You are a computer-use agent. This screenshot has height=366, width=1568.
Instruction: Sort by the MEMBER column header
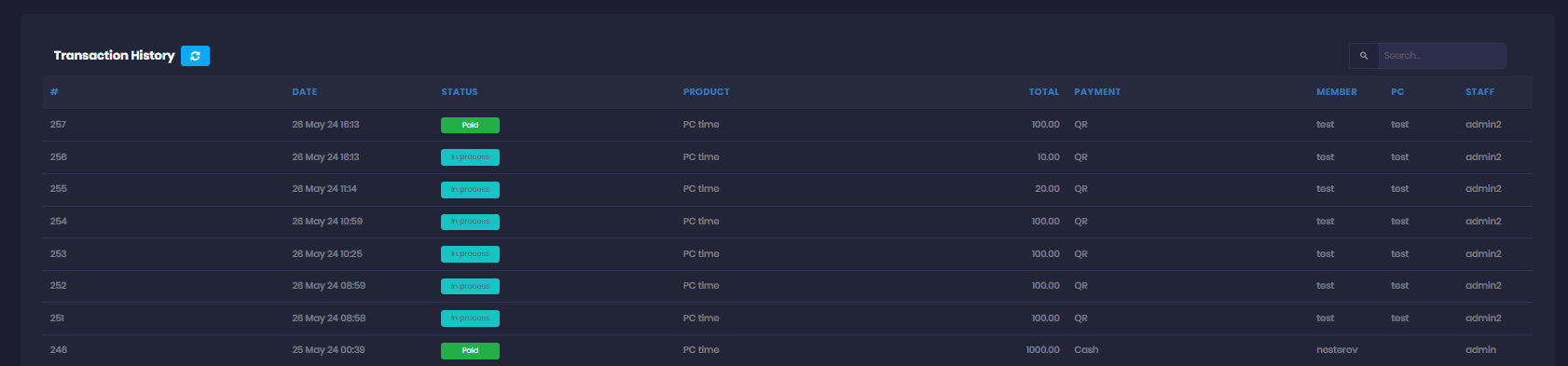[1337, 92]
